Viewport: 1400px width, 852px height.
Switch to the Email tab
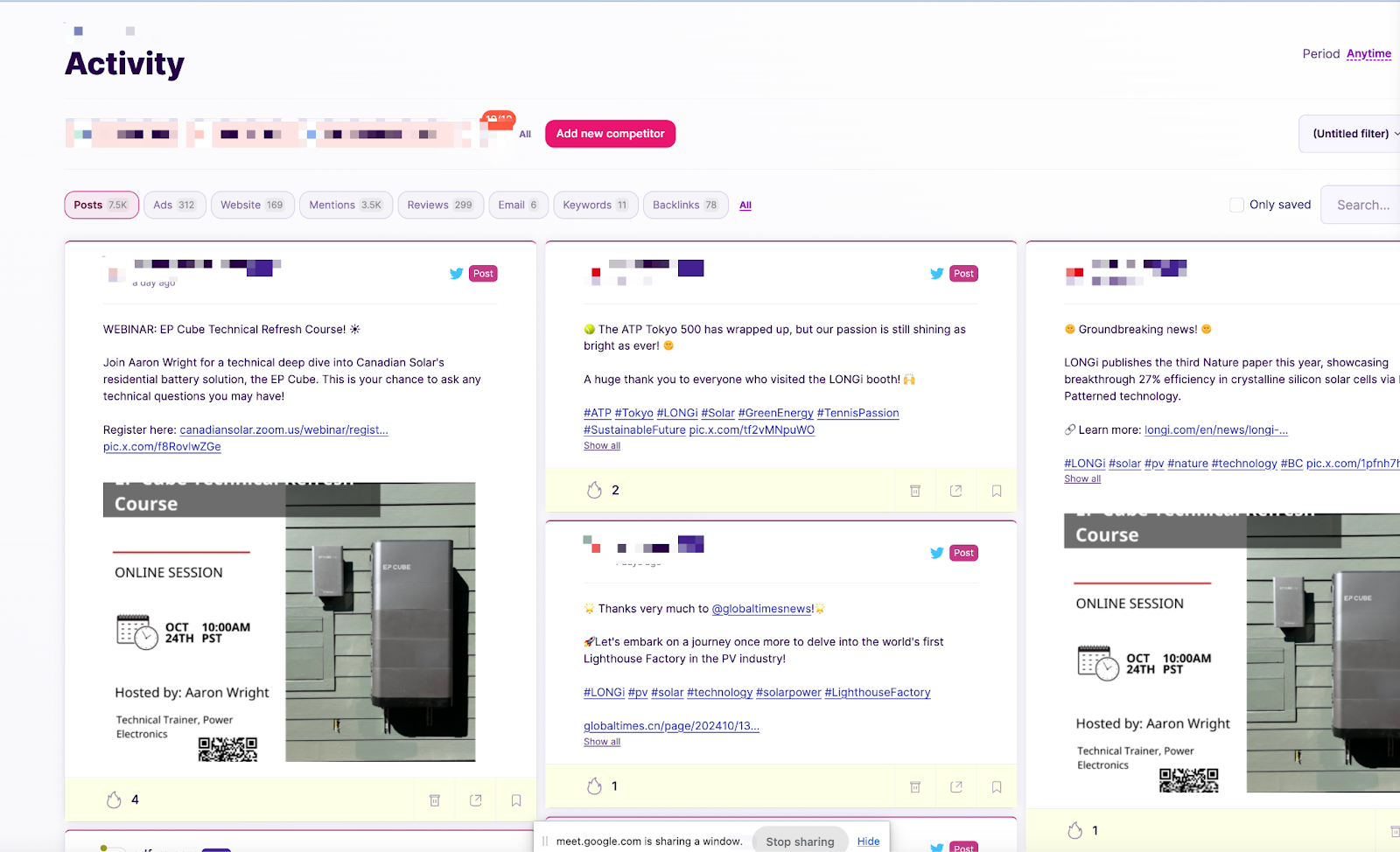[518, 205]
